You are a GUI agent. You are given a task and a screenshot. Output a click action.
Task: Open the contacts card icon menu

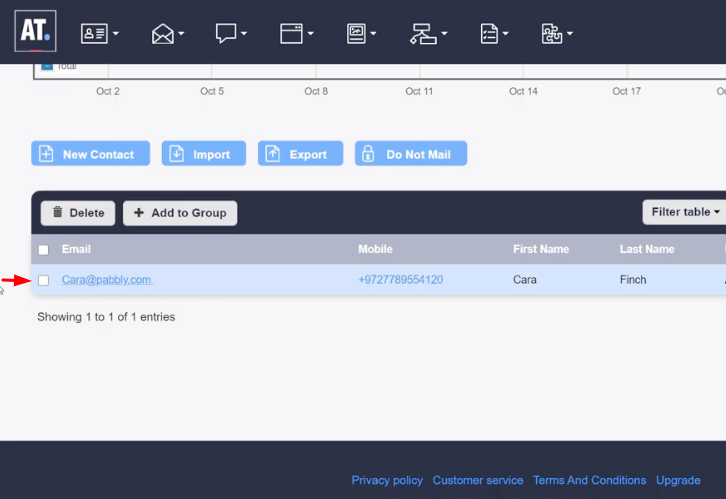click(94, 34)
